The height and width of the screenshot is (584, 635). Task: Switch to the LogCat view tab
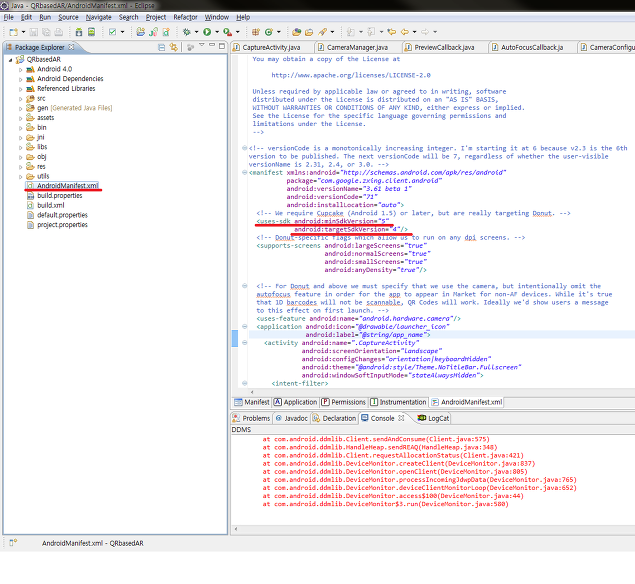click(x=433, y=418)
